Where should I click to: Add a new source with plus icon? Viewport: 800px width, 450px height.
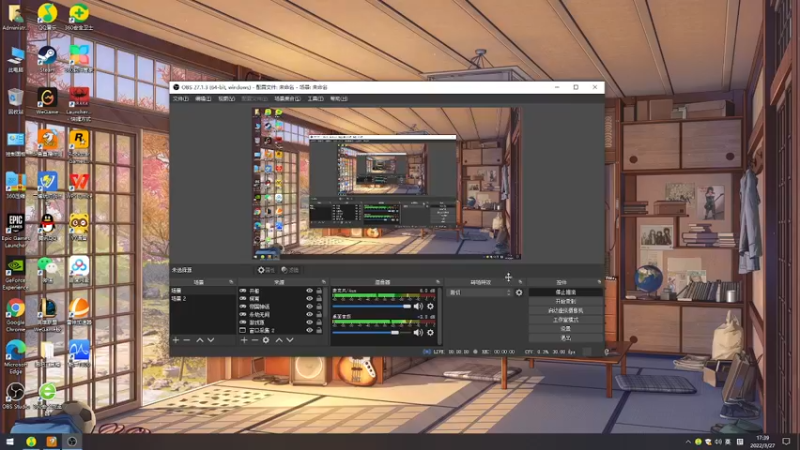tap(244, 340)
